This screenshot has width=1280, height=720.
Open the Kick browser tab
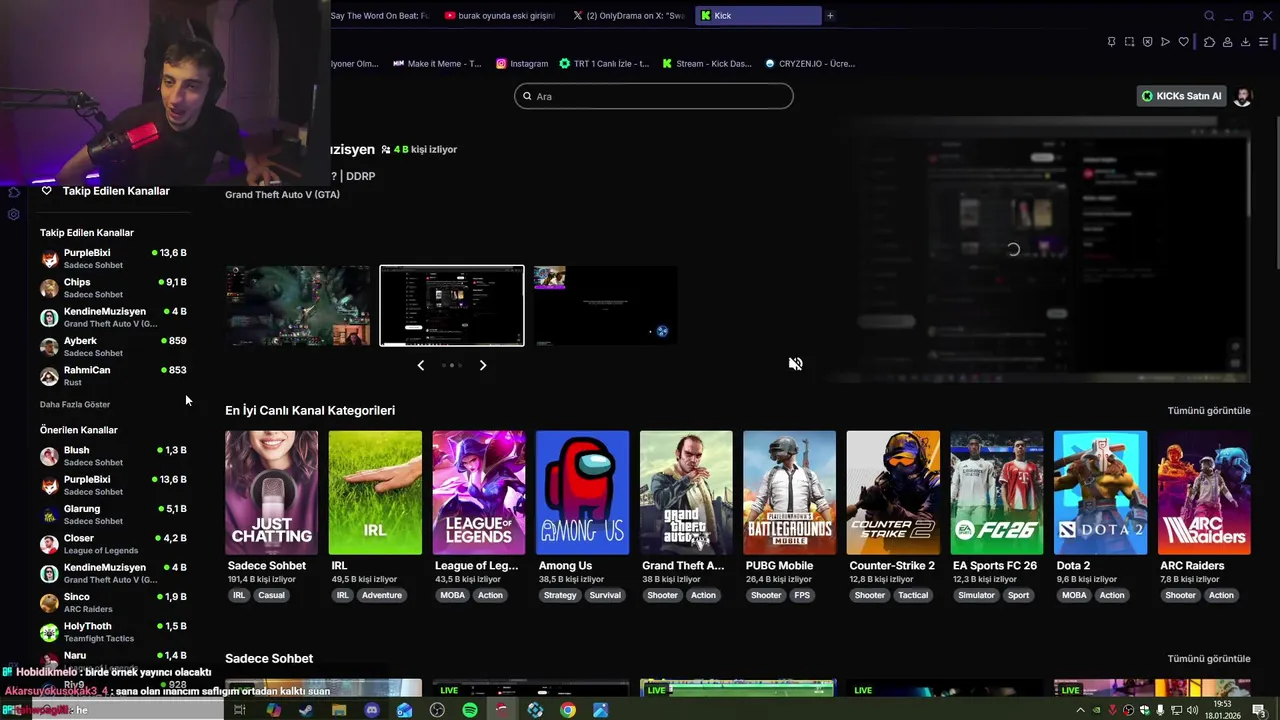point(758,16)
